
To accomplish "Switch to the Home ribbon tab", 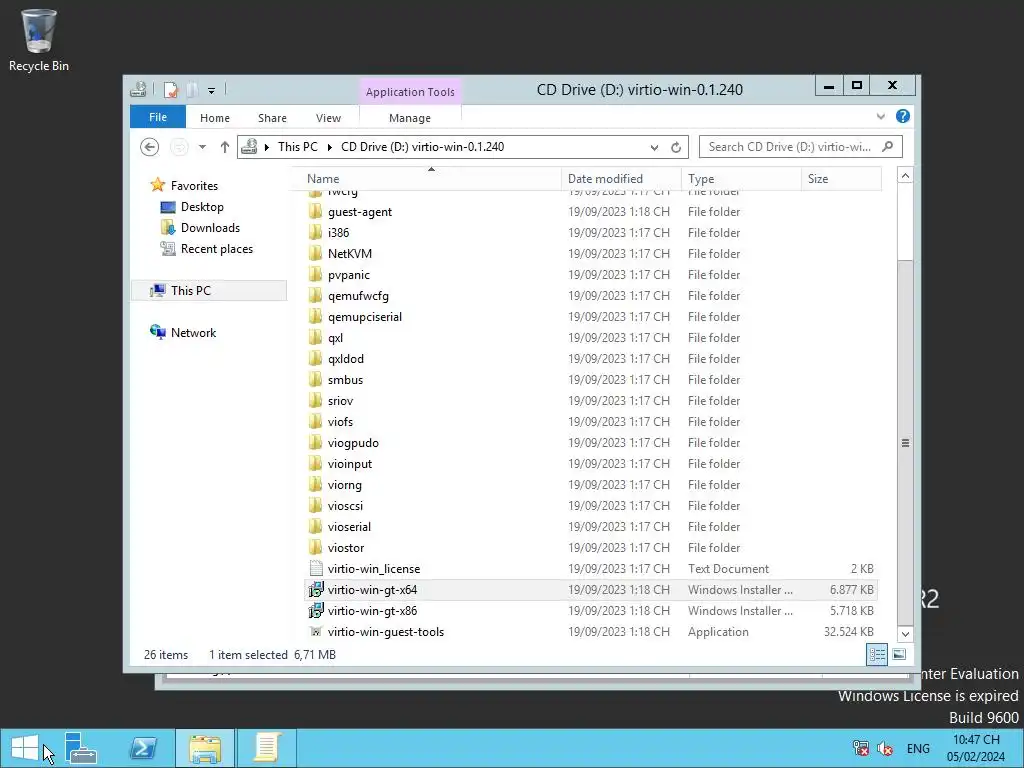I will click(x=215, y=118).
